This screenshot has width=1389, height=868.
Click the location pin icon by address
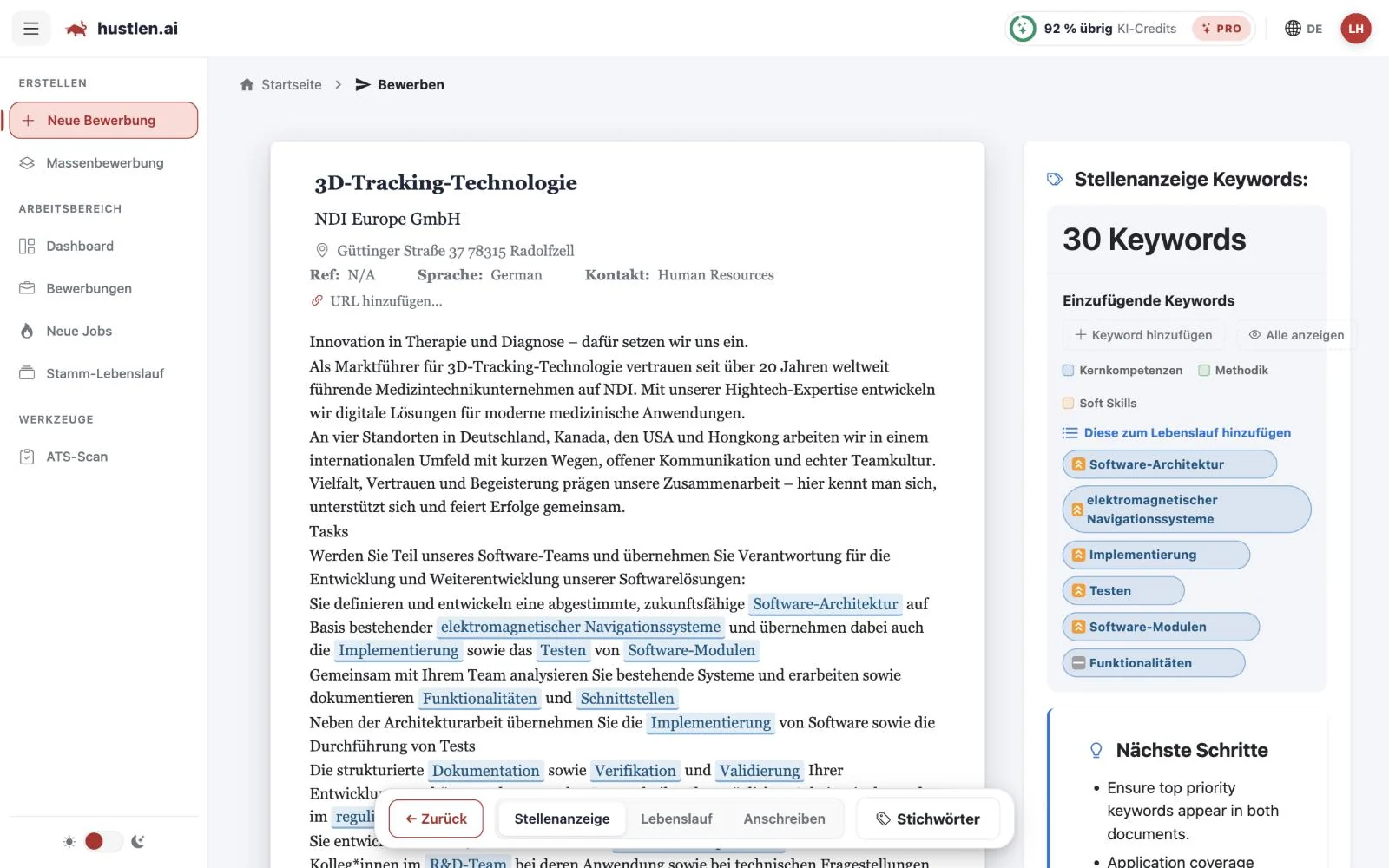(322, 251)
